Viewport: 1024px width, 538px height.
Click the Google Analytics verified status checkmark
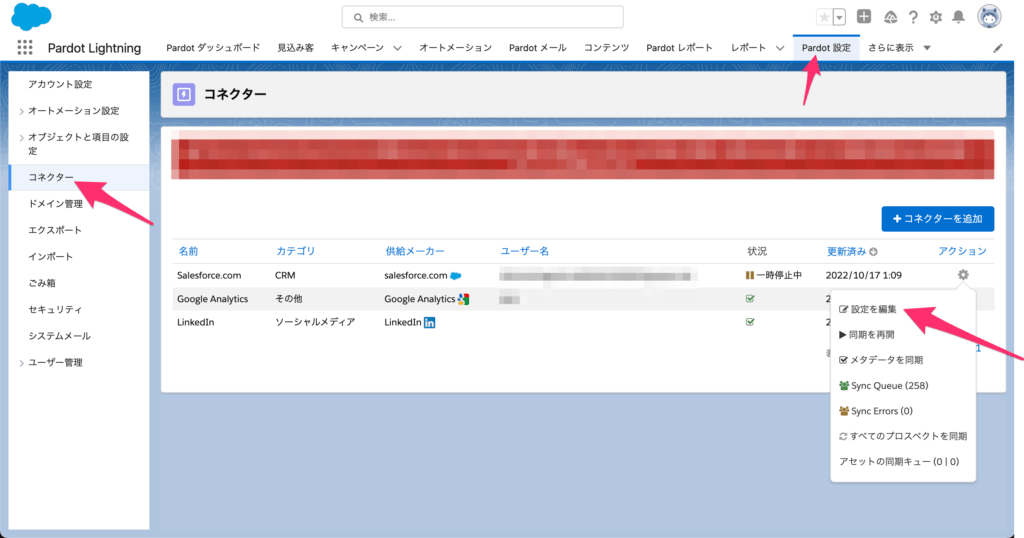tap(750, 298)
